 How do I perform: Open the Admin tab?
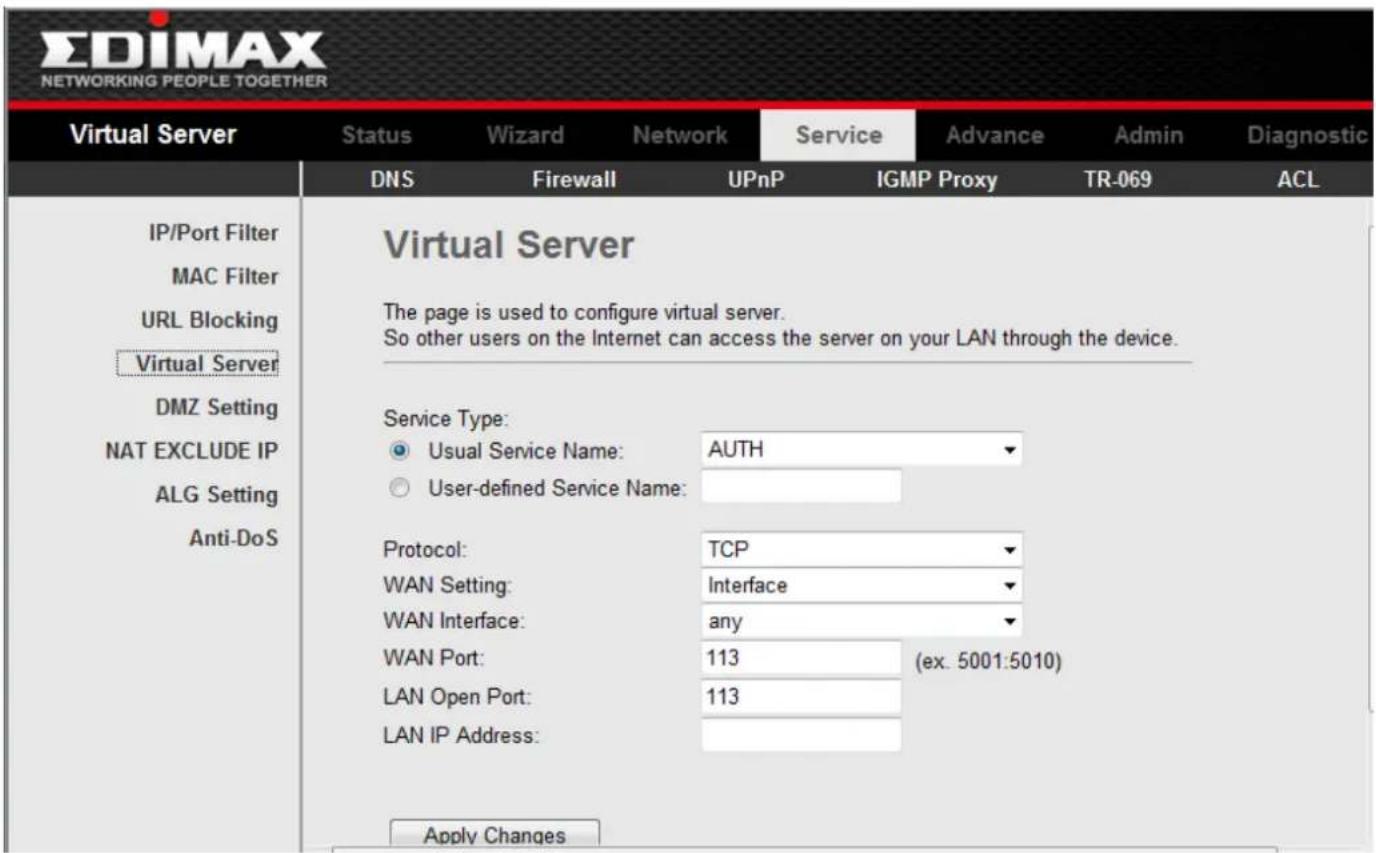[x=1148, y=135]
